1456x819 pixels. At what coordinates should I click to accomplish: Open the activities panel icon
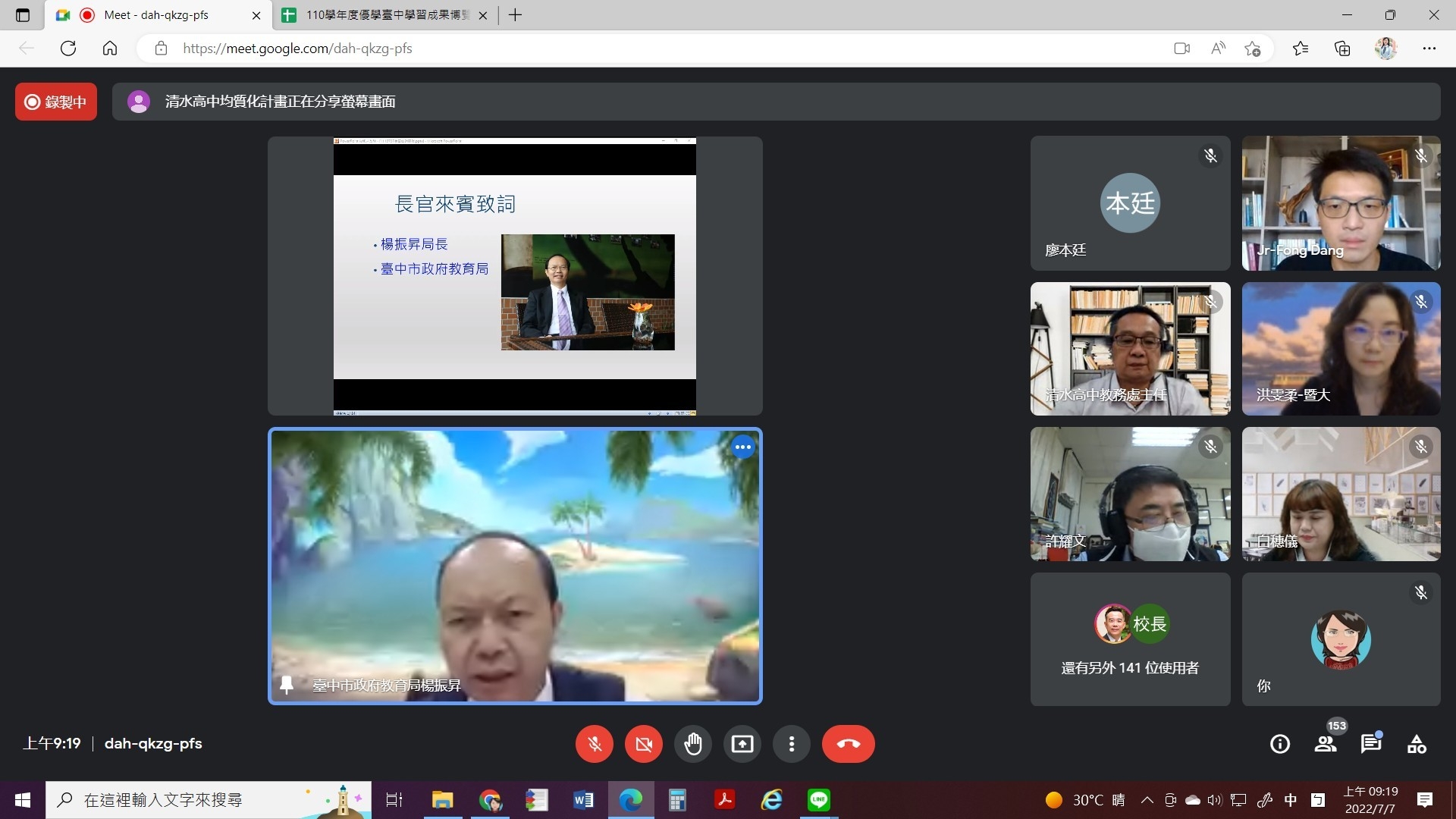(x=1417, y=744)
